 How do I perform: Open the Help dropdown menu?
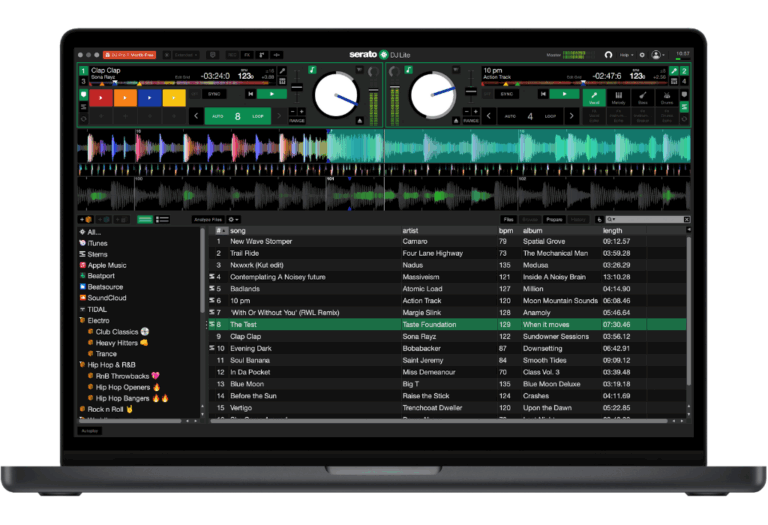click(x=626, y=55)
